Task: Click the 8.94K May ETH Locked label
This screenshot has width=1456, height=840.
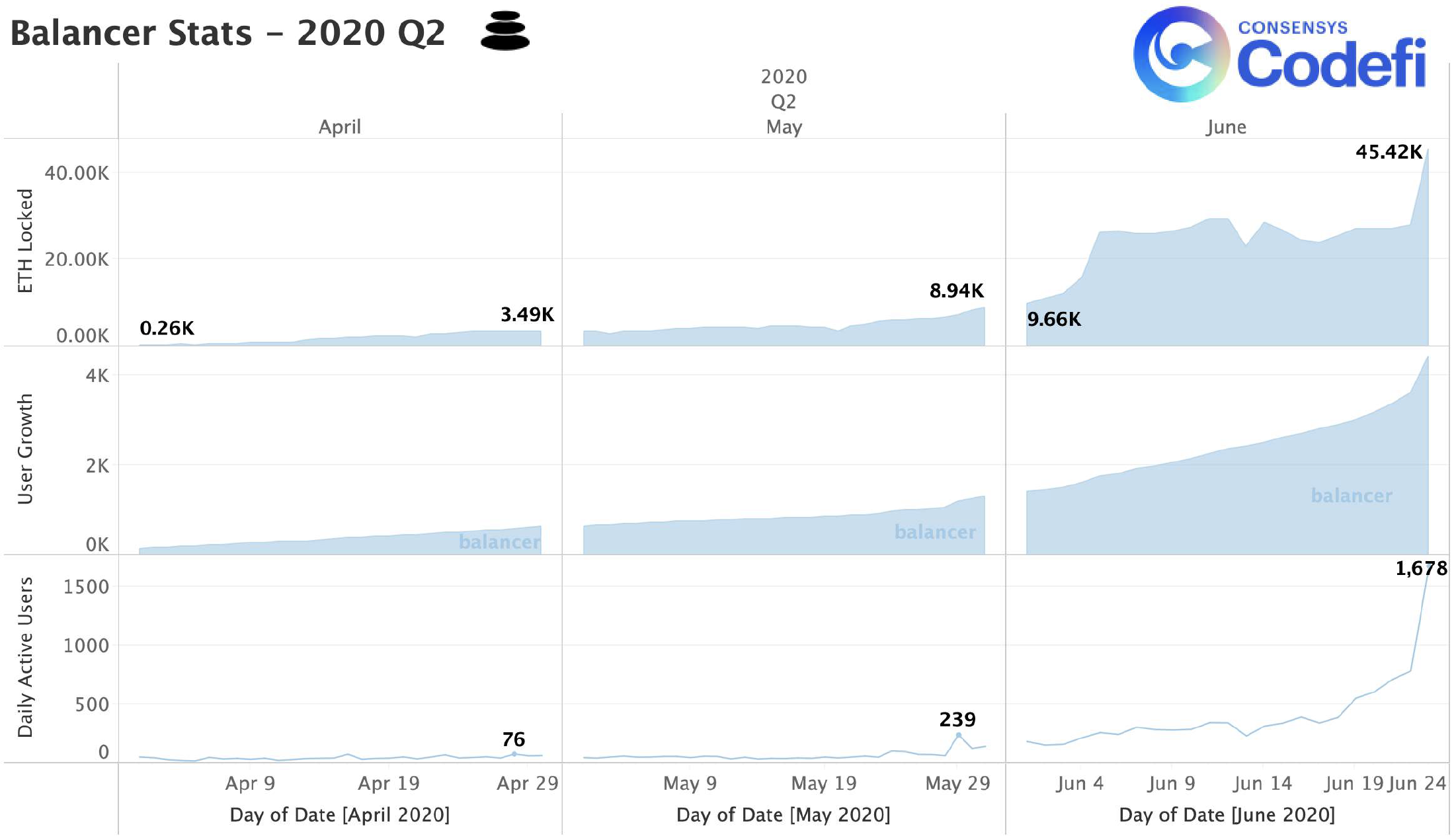Action: click(x=957, y=291)
